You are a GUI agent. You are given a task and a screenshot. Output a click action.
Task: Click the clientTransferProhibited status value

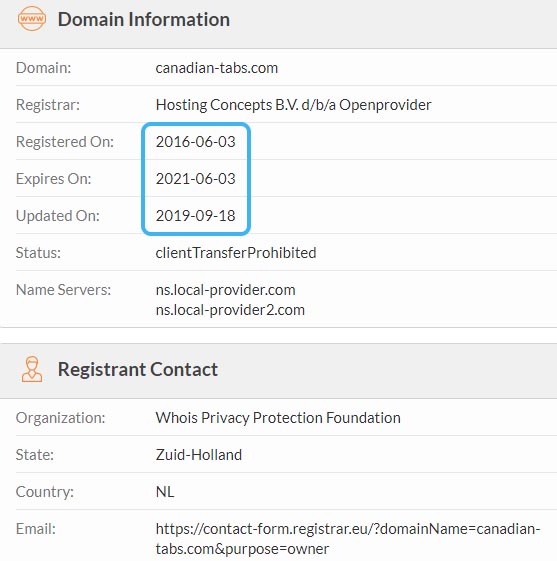(236, 253)
